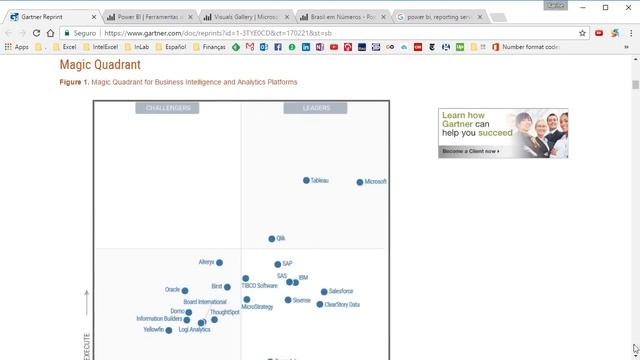
Task: Click the MicroStrategy label
Action: click(257, 307)
